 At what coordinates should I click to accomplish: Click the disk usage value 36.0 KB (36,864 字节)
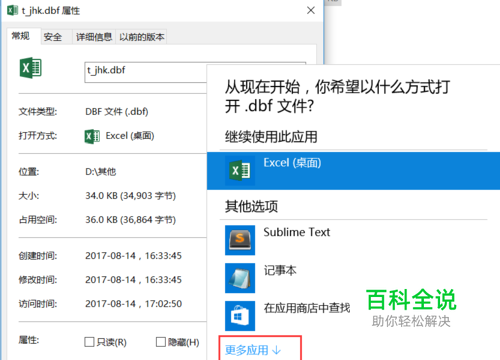pyautogui.click(x=130, y=220)
